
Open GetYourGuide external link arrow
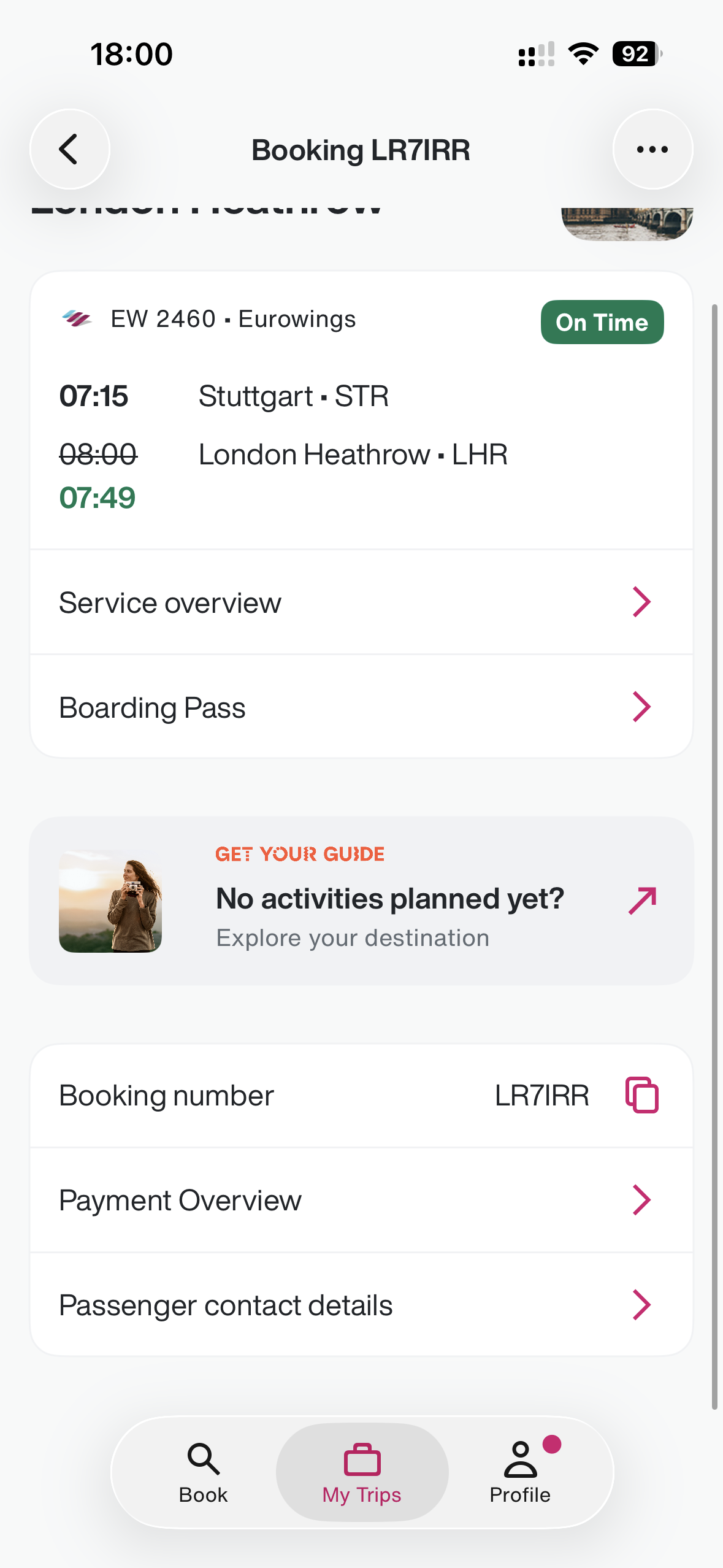(x=642, y=901)
